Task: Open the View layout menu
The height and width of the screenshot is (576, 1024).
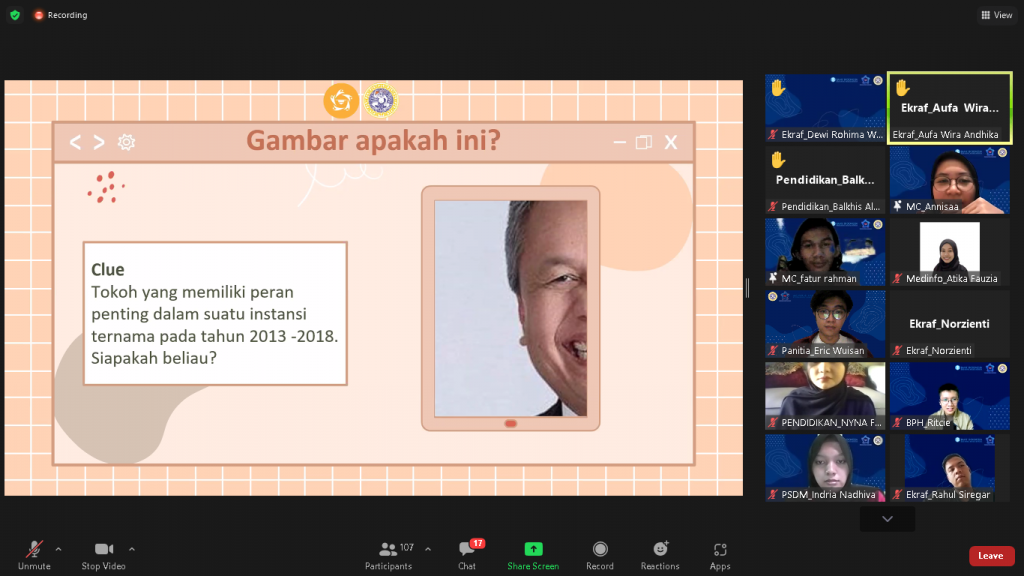Action: 997,14
